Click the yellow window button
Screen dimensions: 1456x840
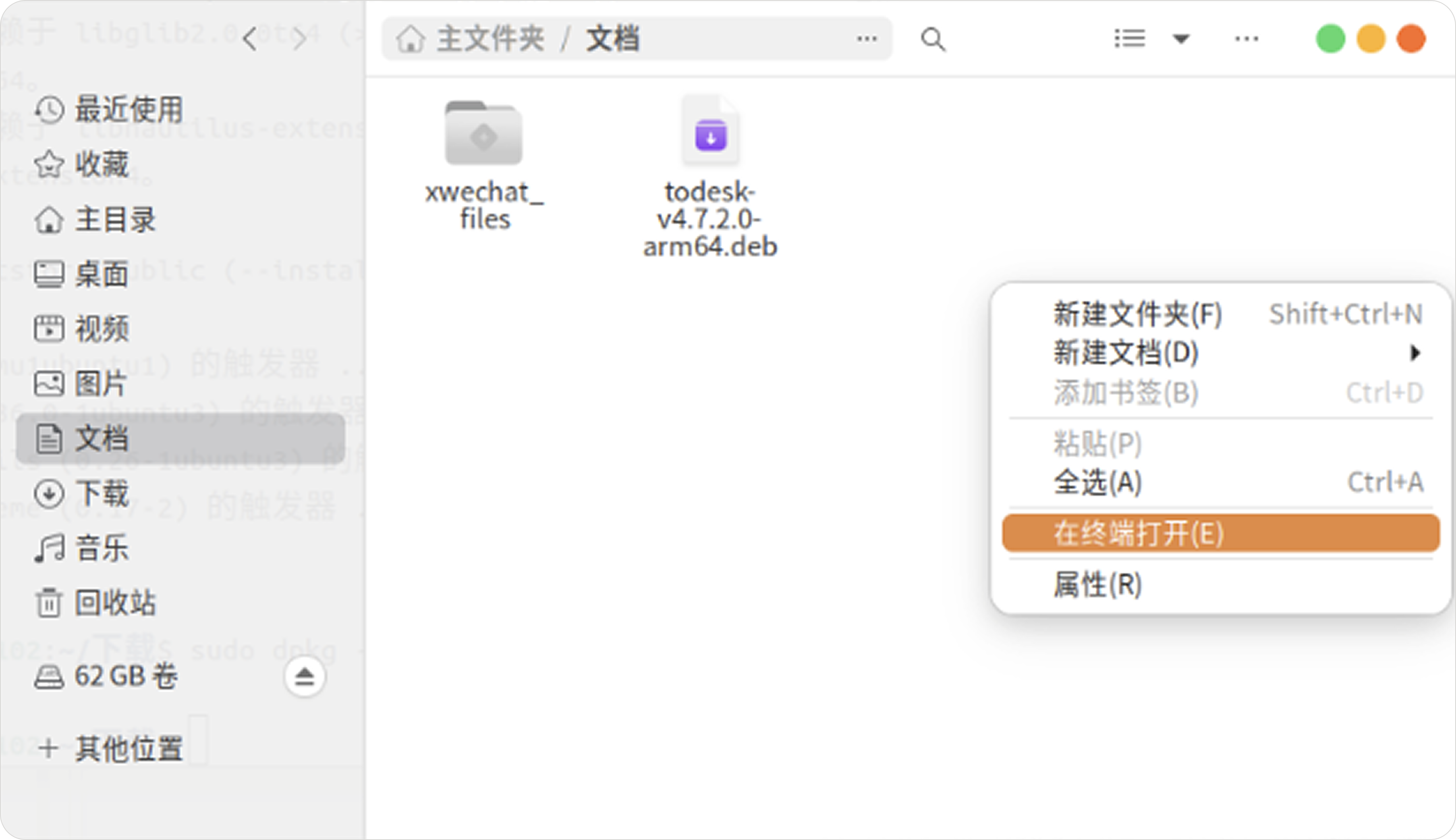pos(1371,39)
